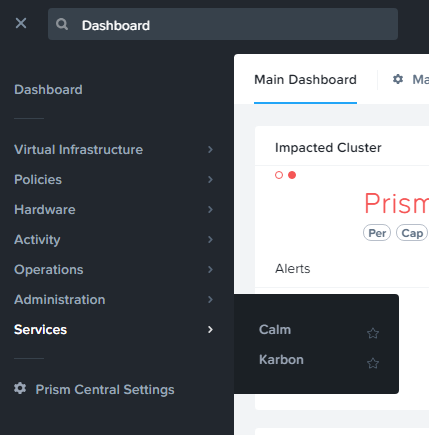Expand the Activity submenu chevron
The width and height of the screenshot is (429, 435).
pos(210,240)
